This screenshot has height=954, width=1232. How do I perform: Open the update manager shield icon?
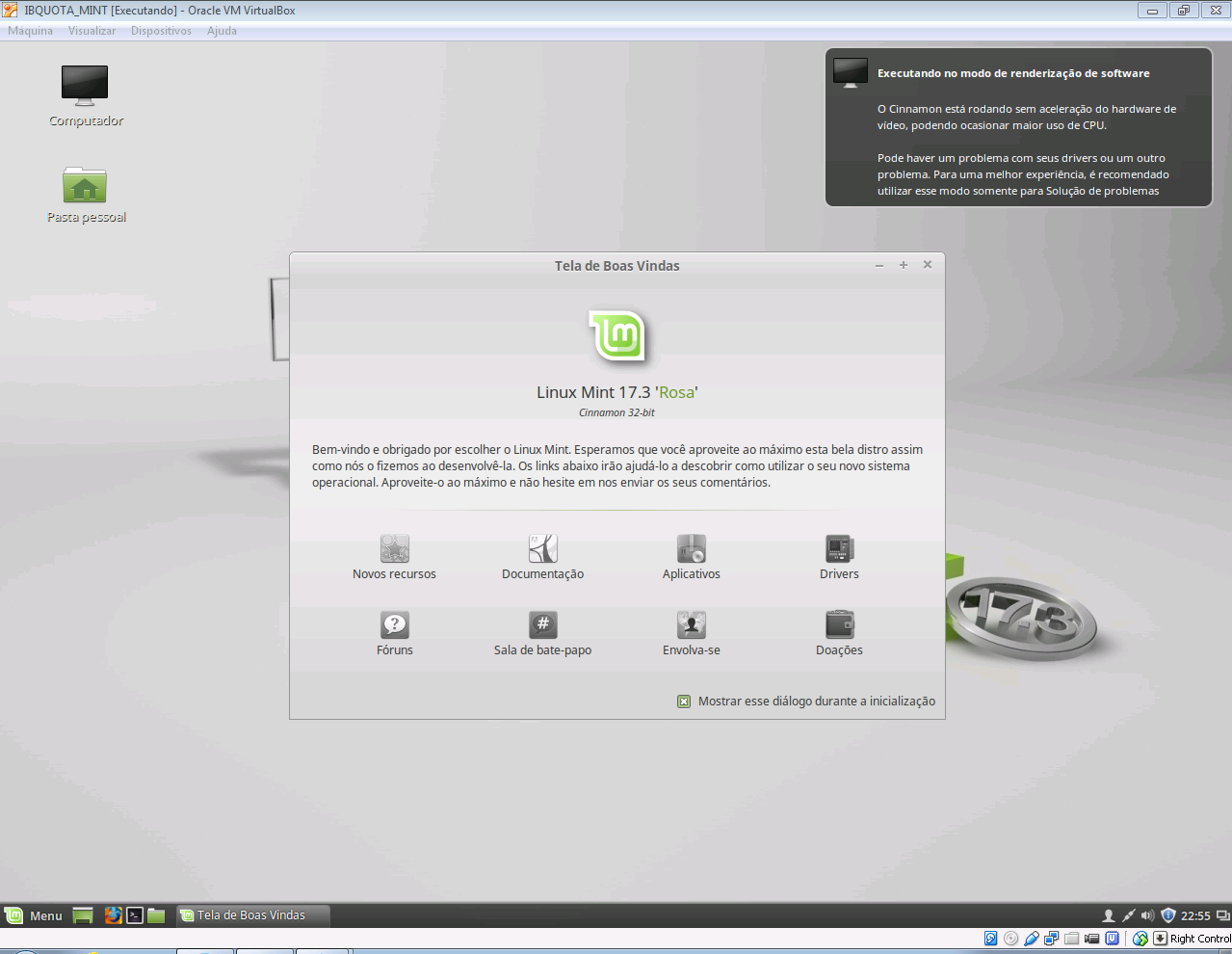tap(1168, 915)
